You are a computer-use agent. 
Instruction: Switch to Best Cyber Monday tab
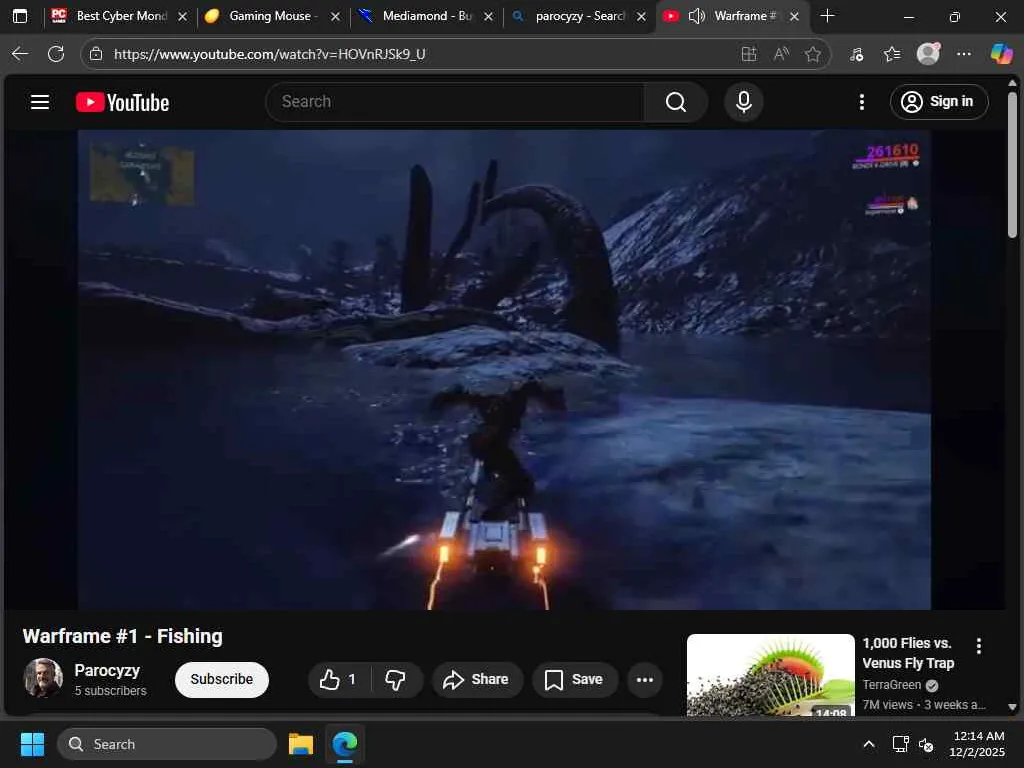(118, 16)
